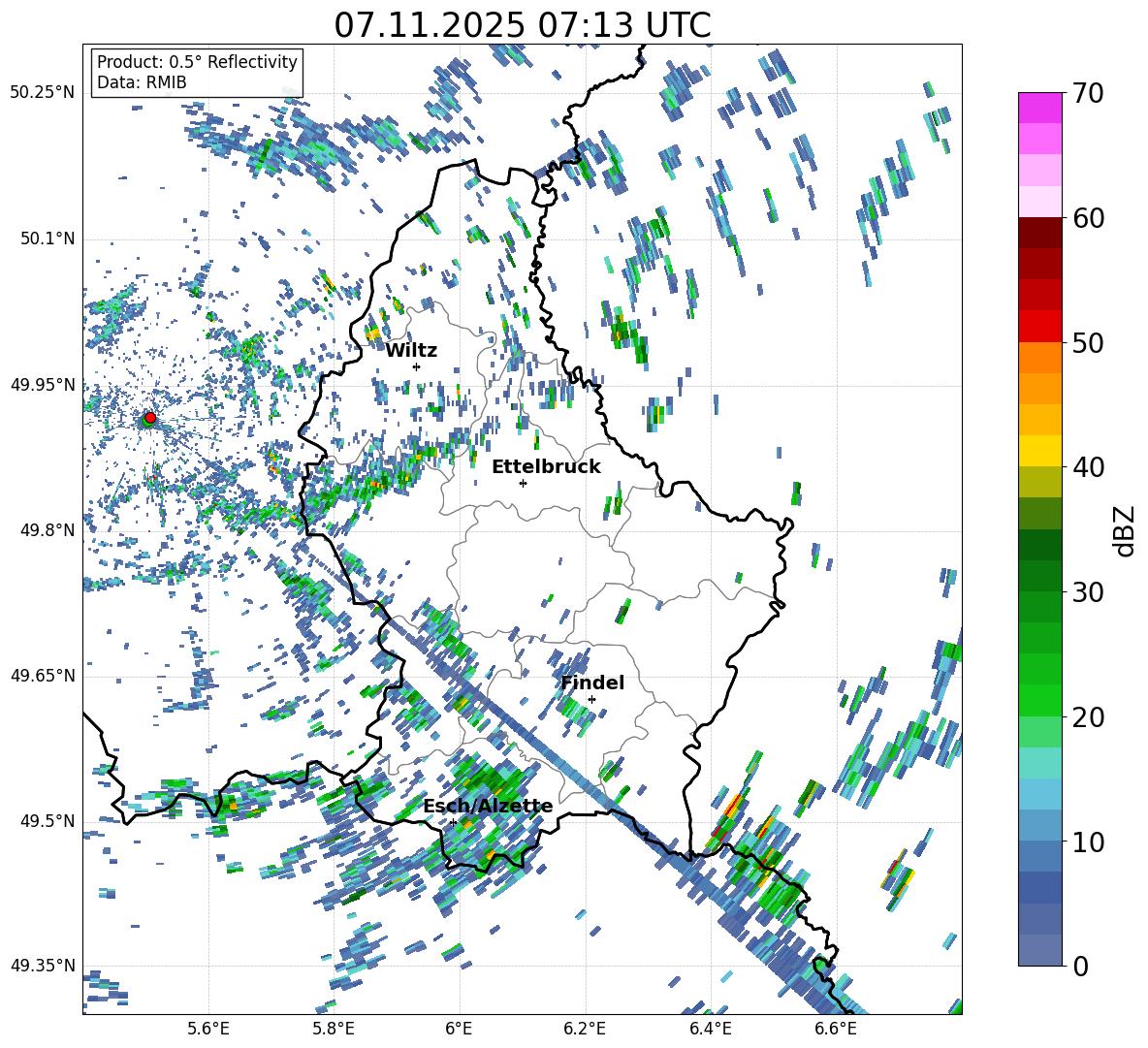Image resolution: width=1148 pixels, height=1048 pixels.
Task: Click the dark green swatch just above 30
Action: (1039, 575)
